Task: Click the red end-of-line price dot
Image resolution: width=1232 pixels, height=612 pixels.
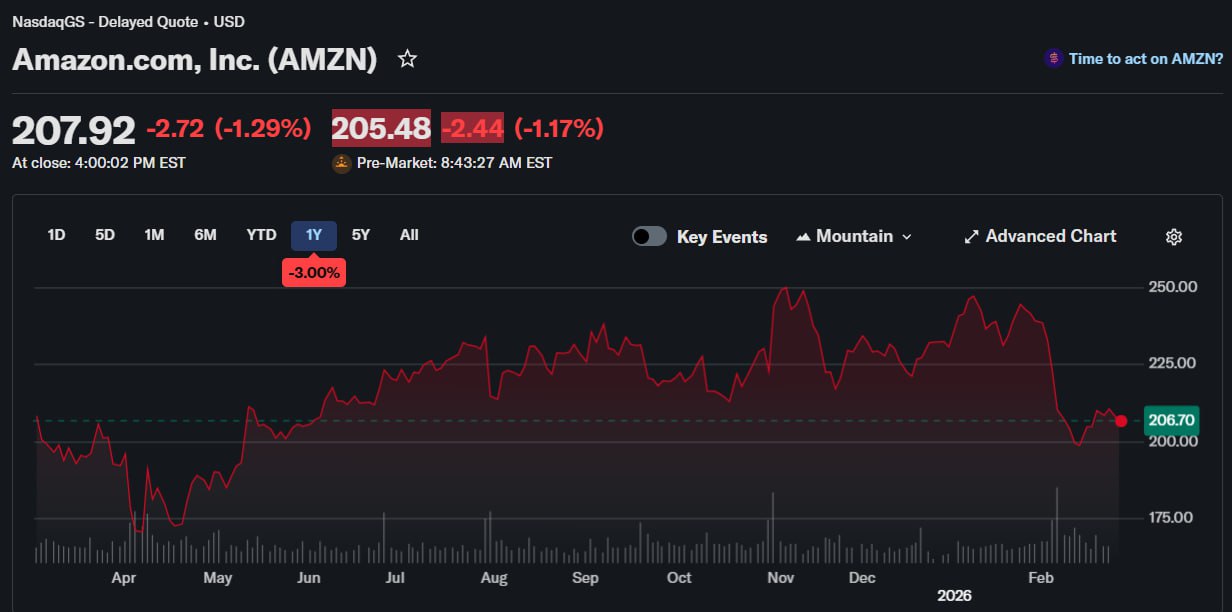Action: (x=1121, y=421)
